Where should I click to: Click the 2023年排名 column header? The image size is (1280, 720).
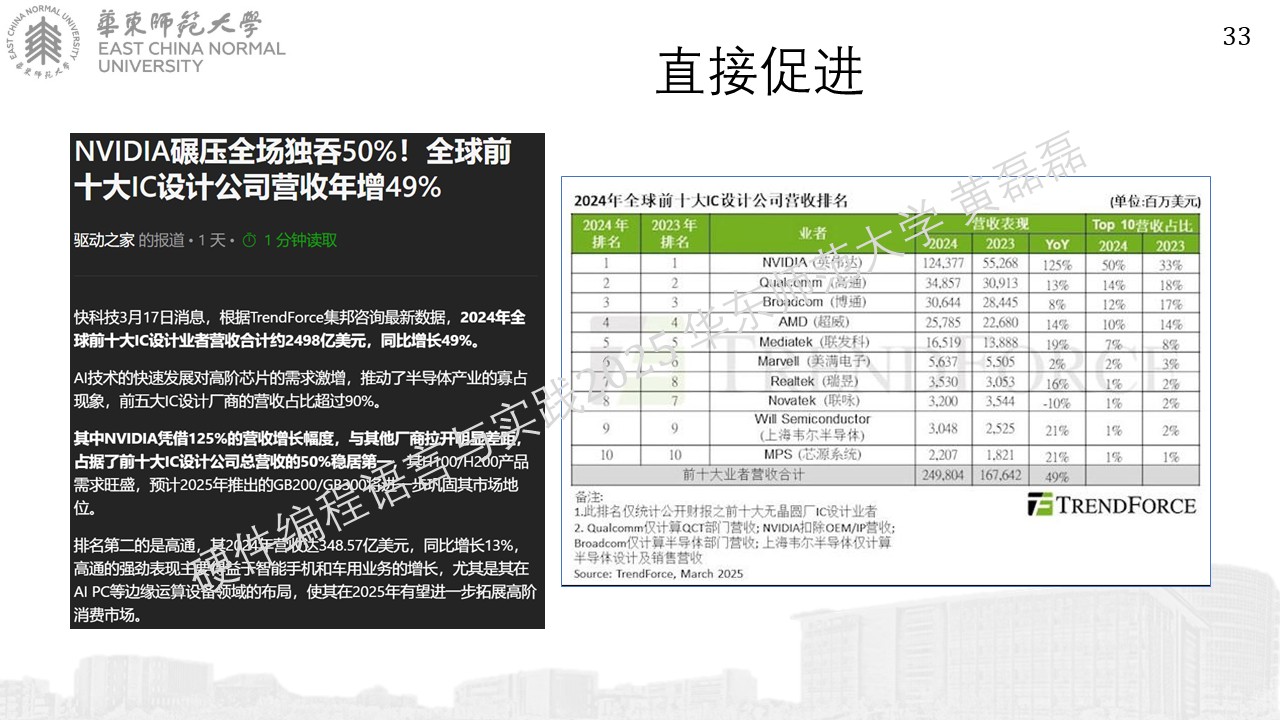tap(674, 233)
